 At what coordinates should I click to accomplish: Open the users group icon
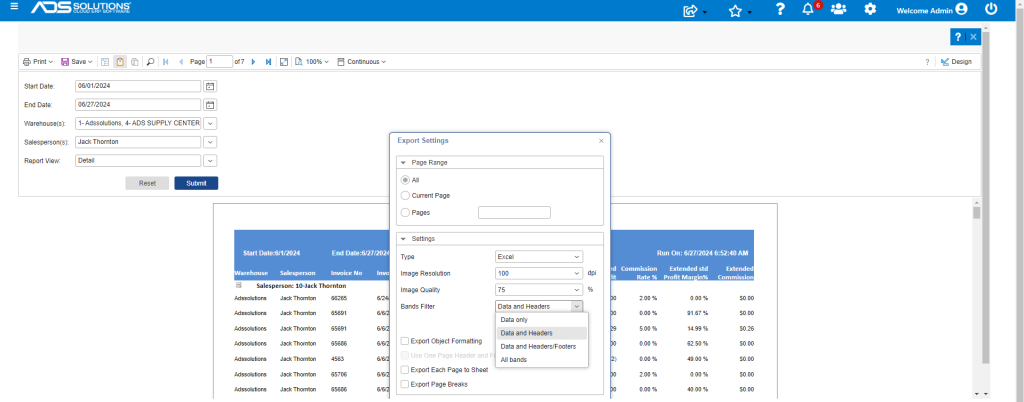839,10
